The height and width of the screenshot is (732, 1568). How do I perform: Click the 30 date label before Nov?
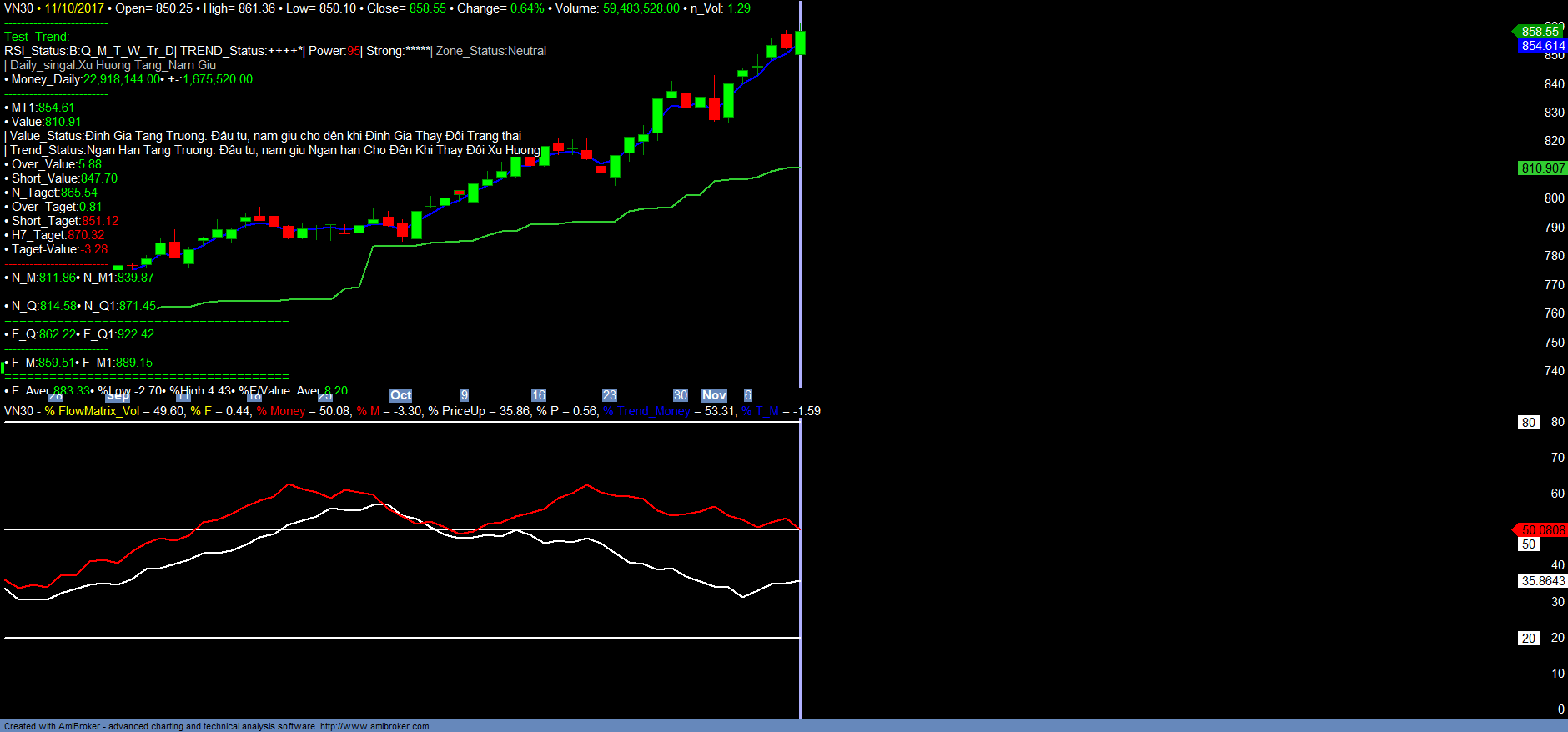(x=681, y=395)
